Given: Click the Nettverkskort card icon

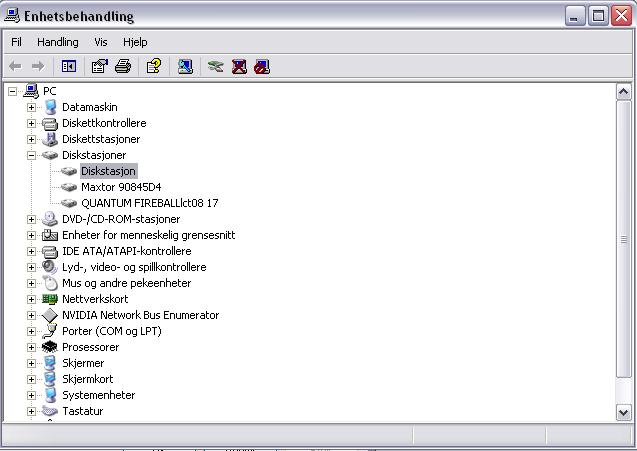Looking at the screenshot, I should pos(50,299).
